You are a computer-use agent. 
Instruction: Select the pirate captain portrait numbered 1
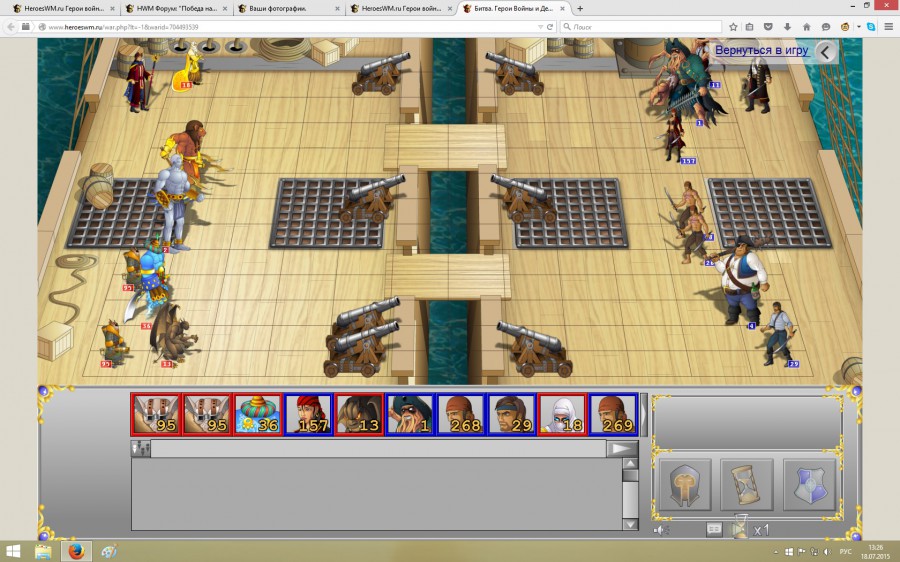[410, 414]
